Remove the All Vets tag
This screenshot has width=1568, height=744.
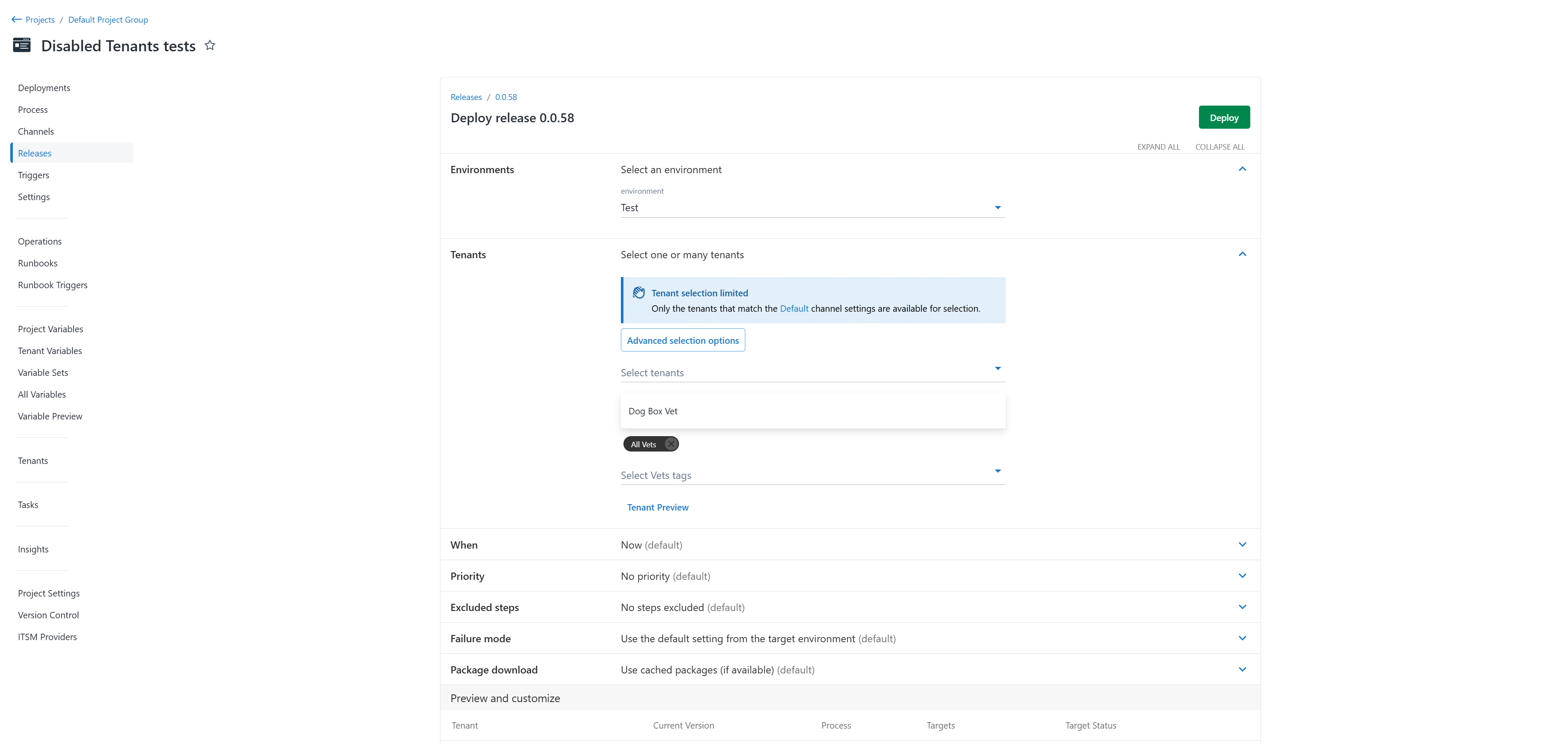(x=670, y=444)
